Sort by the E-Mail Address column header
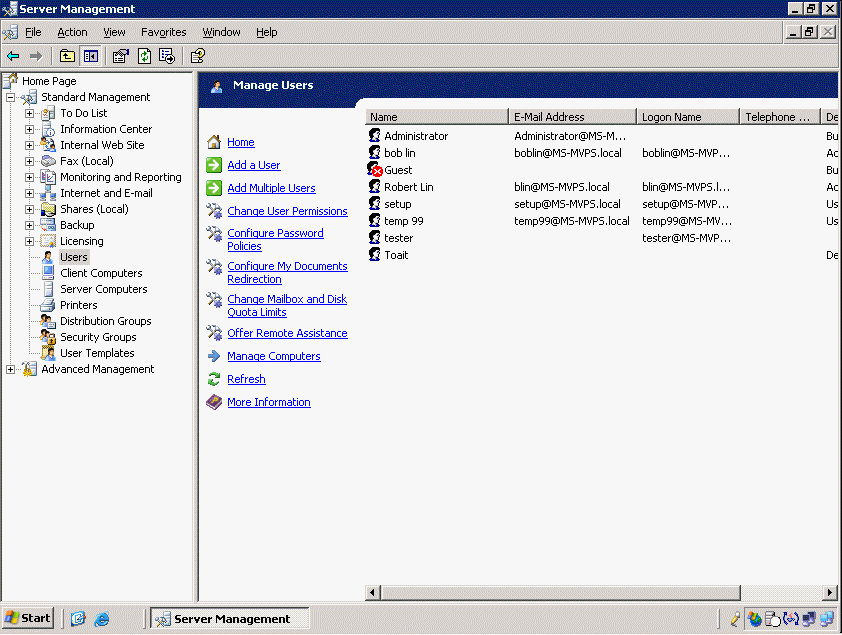Screen dimensions: 842x635 (572, 116)
